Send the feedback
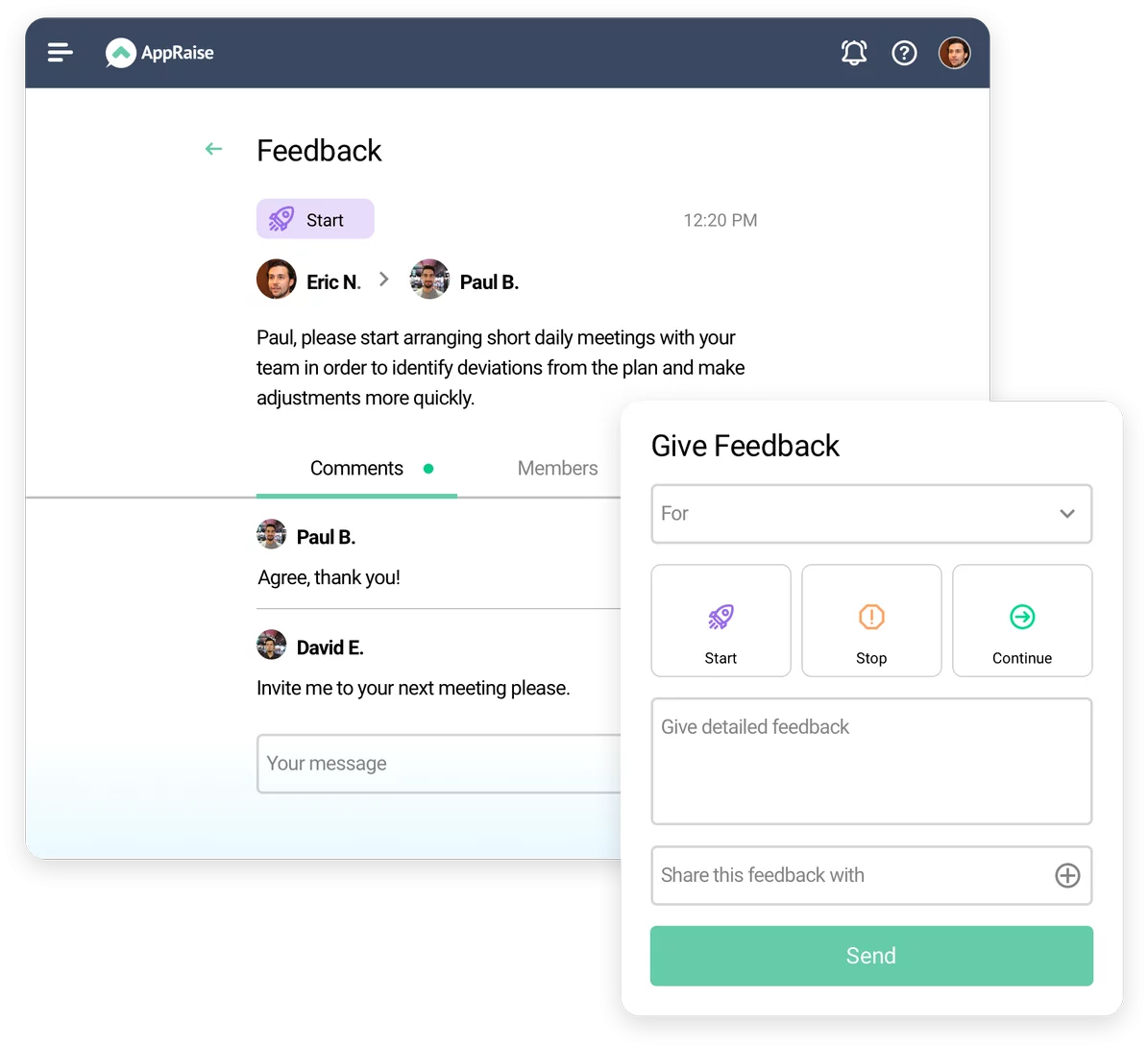 tap(871, 956)
